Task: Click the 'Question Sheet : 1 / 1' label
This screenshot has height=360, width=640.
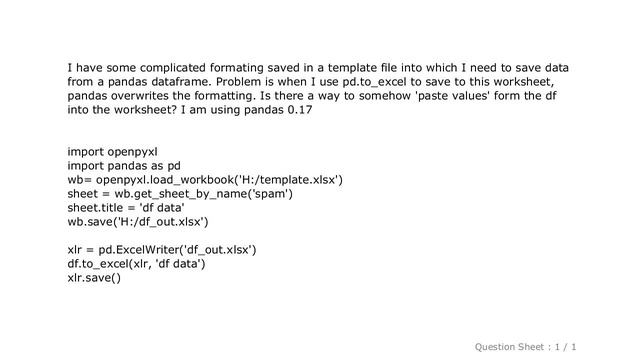Action: [525, 347]
